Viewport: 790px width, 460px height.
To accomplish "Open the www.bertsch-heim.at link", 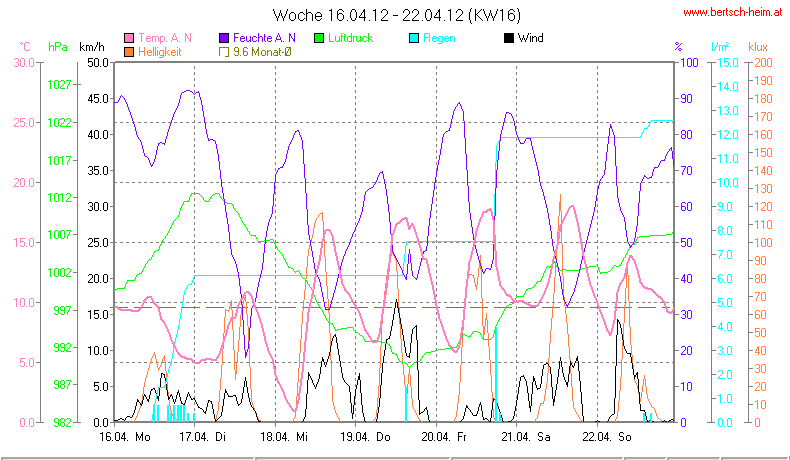I will point(733,13).
